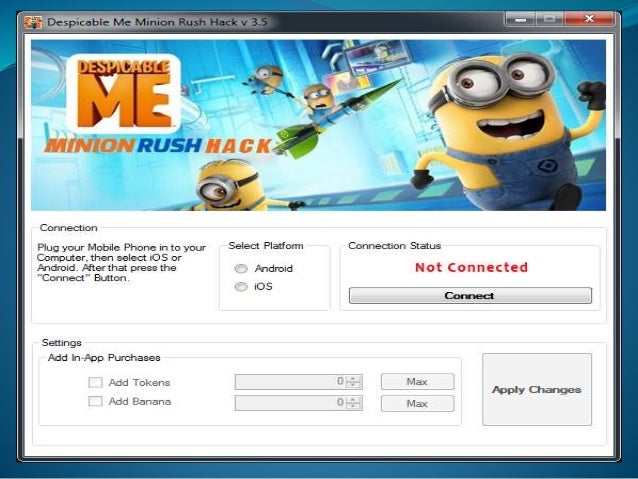638x479 pixels.
Task: Click Max button for Add Tokens
Action: coord(417,381)
